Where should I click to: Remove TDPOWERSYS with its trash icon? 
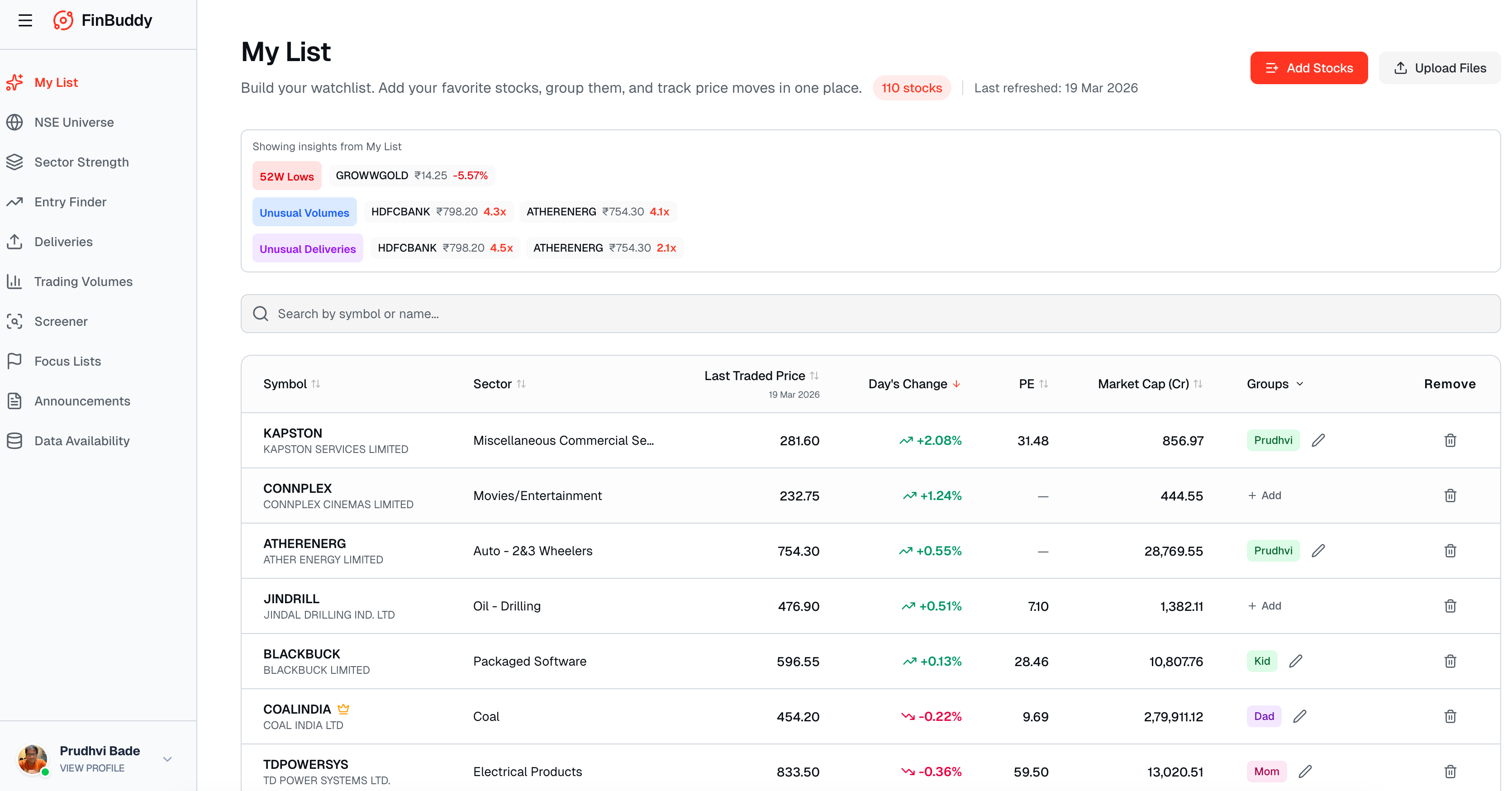(x=1450, y=772)
